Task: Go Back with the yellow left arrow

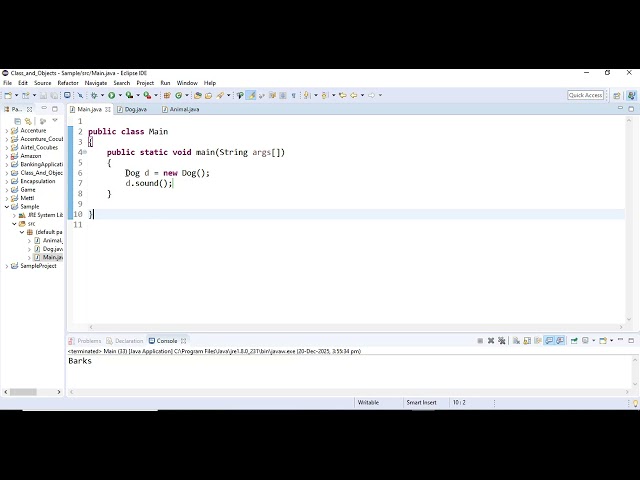Action: pyautogui.click(x=353, y=95)
